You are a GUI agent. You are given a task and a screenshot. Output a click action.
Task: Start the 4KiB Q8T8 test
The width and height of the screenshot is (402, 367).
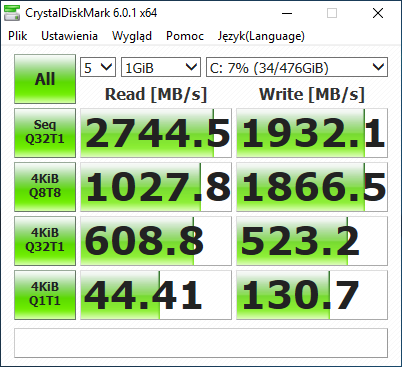(x=45, y=187)
